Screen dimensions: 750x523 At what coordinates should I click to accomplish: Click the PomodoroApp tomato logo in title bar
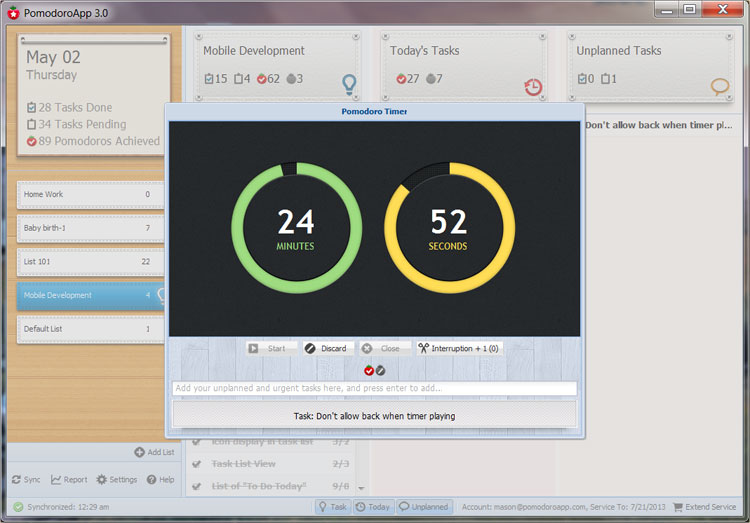point(13,13)
